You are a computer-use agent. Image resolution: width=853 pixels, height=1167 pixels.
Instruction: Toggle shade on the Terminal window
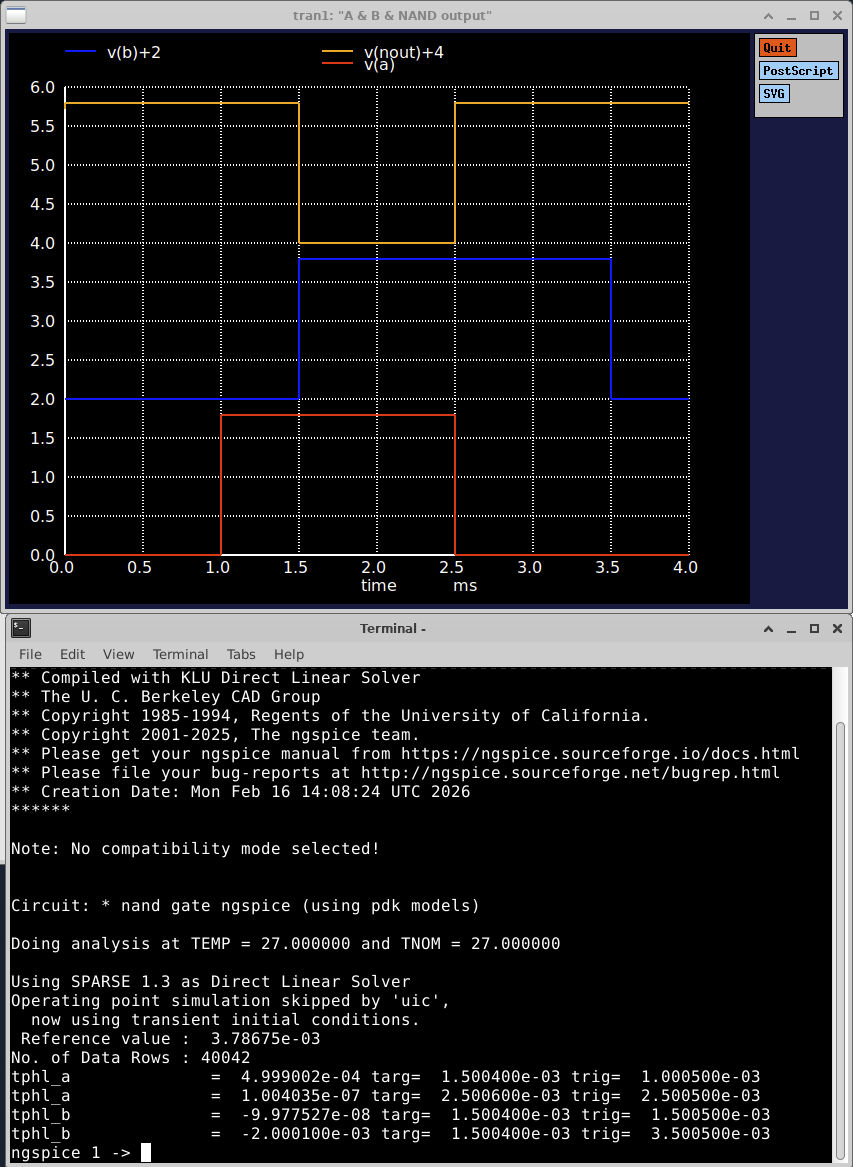coord(768,628)
